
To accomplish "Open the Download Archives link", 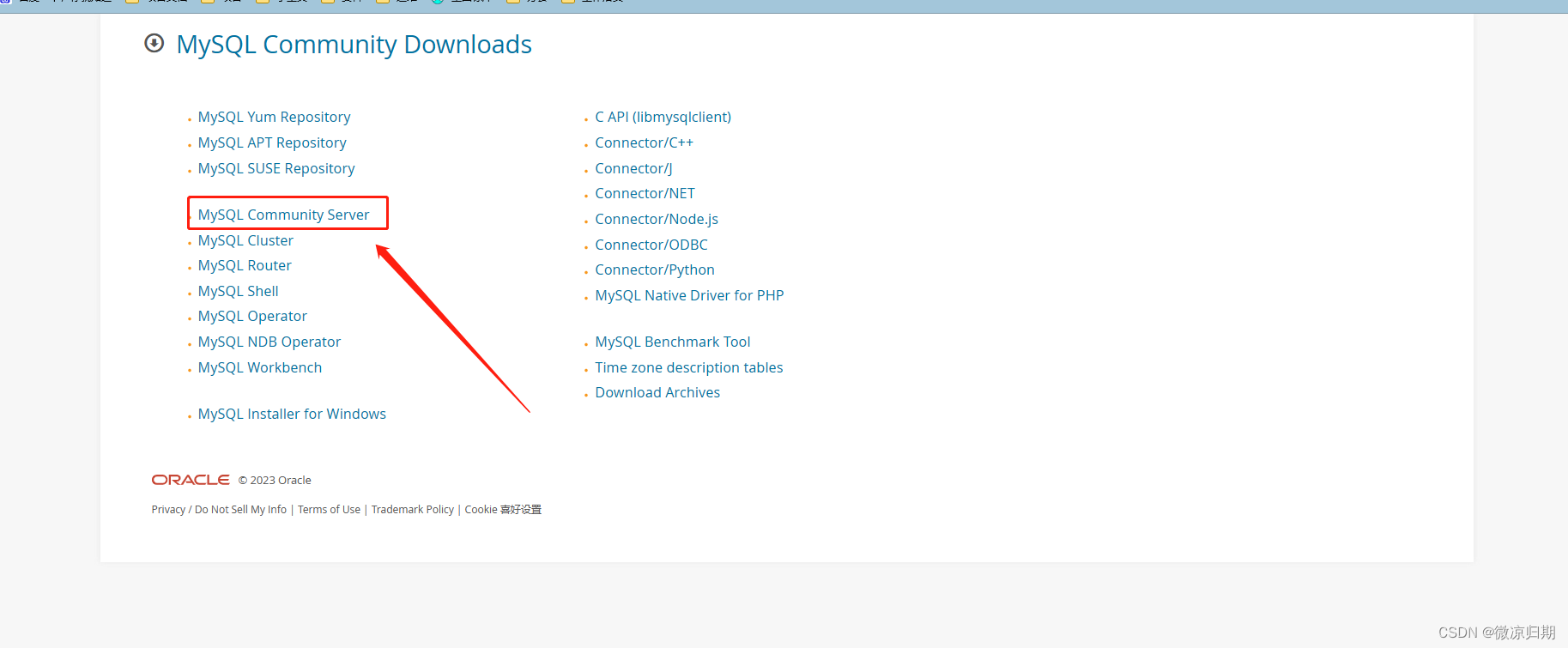I will pos(657,392).
